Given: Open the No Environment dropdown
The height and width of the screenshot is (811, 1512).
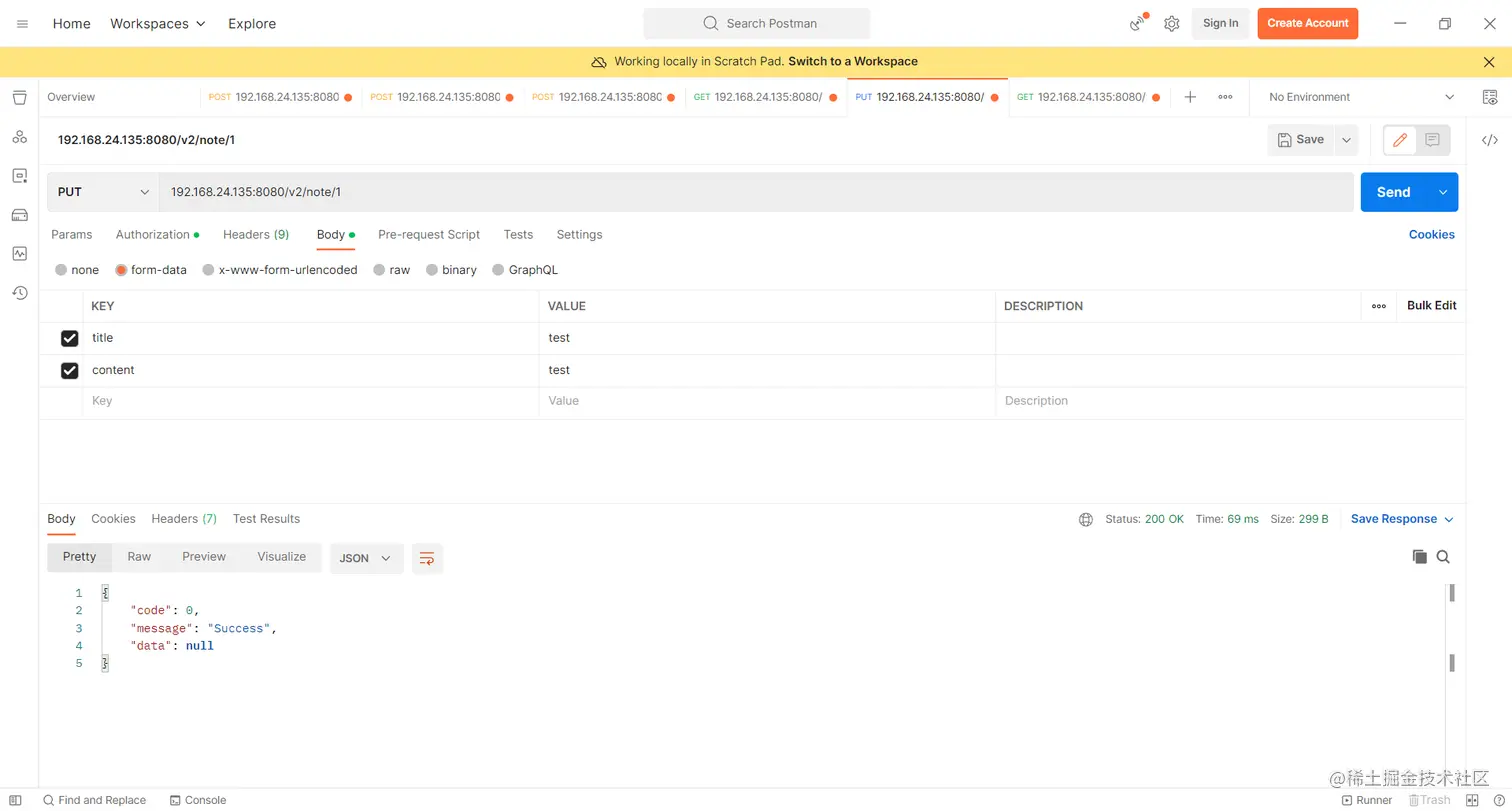Looking at the screenshot, I should point(1361,97).
